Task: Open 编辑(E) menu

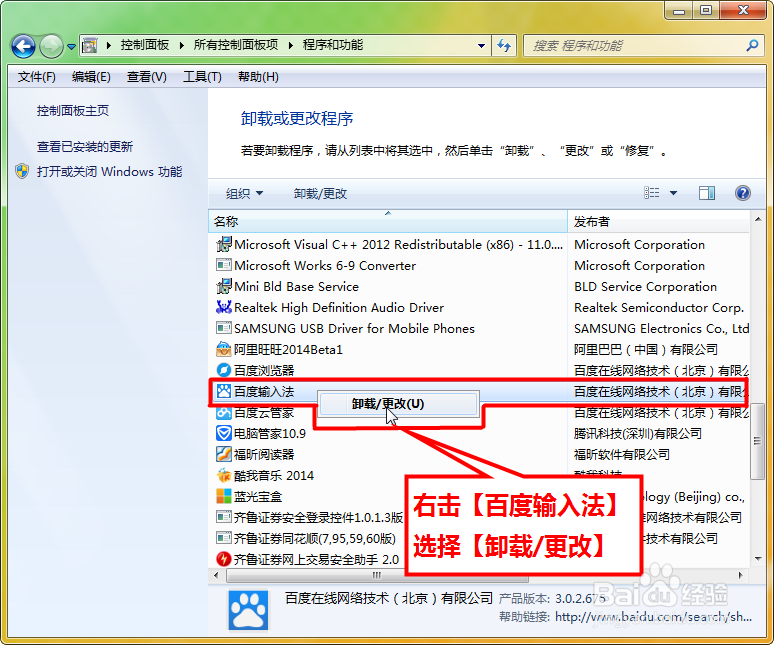Action: [91, 77]
